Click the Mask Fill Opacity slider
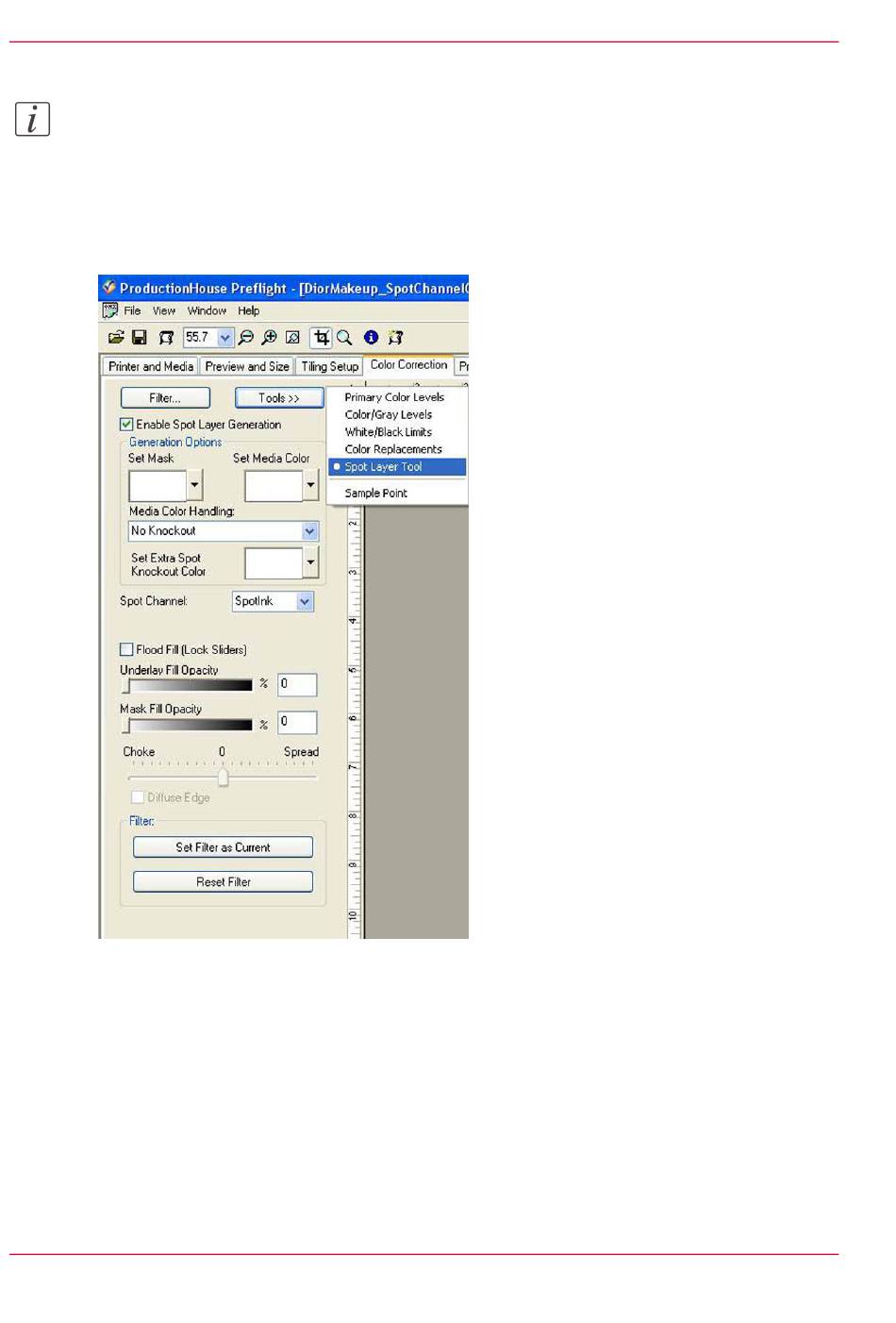The width and height of the screenshot is (896, 1323). click(188, 725)
